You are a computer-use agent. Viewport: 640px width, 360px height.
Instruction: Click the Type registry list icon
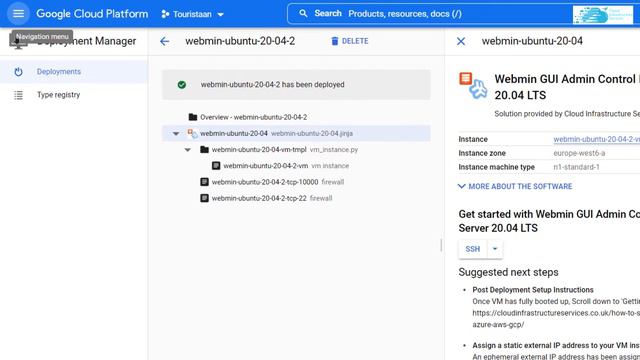point(18,95)
